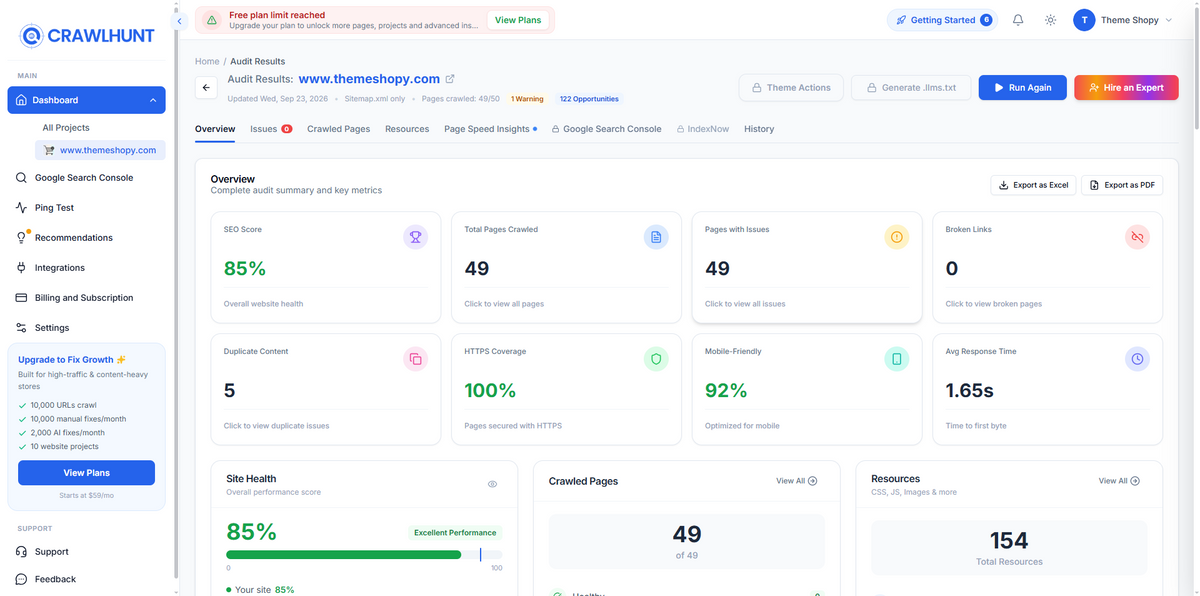Click View Plans in the banner

518,20
